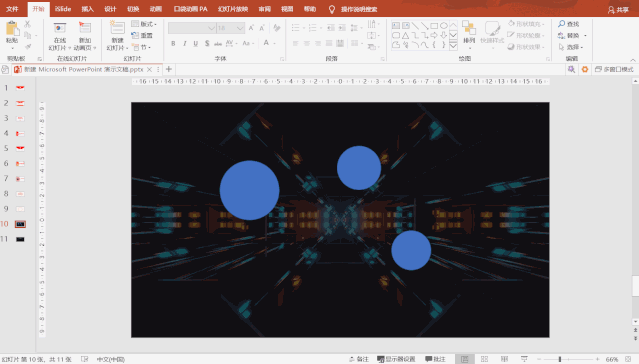Image resolution: width=639 pixels, height=364 pixels.
Task: Open the Shape Outline (形状轮廓) menu
Action: pyautogui.click(x=527, y=35)
